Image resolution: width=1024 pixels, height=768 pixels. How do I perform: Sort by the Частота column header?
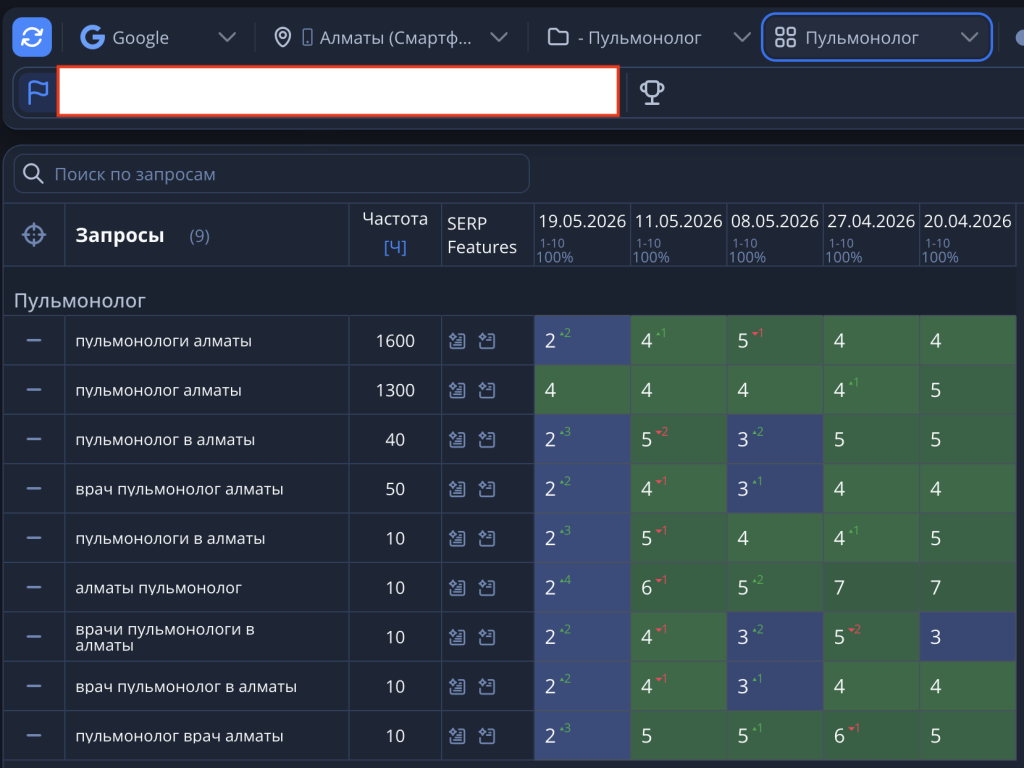pyautogui.click(x=395, y=219)
